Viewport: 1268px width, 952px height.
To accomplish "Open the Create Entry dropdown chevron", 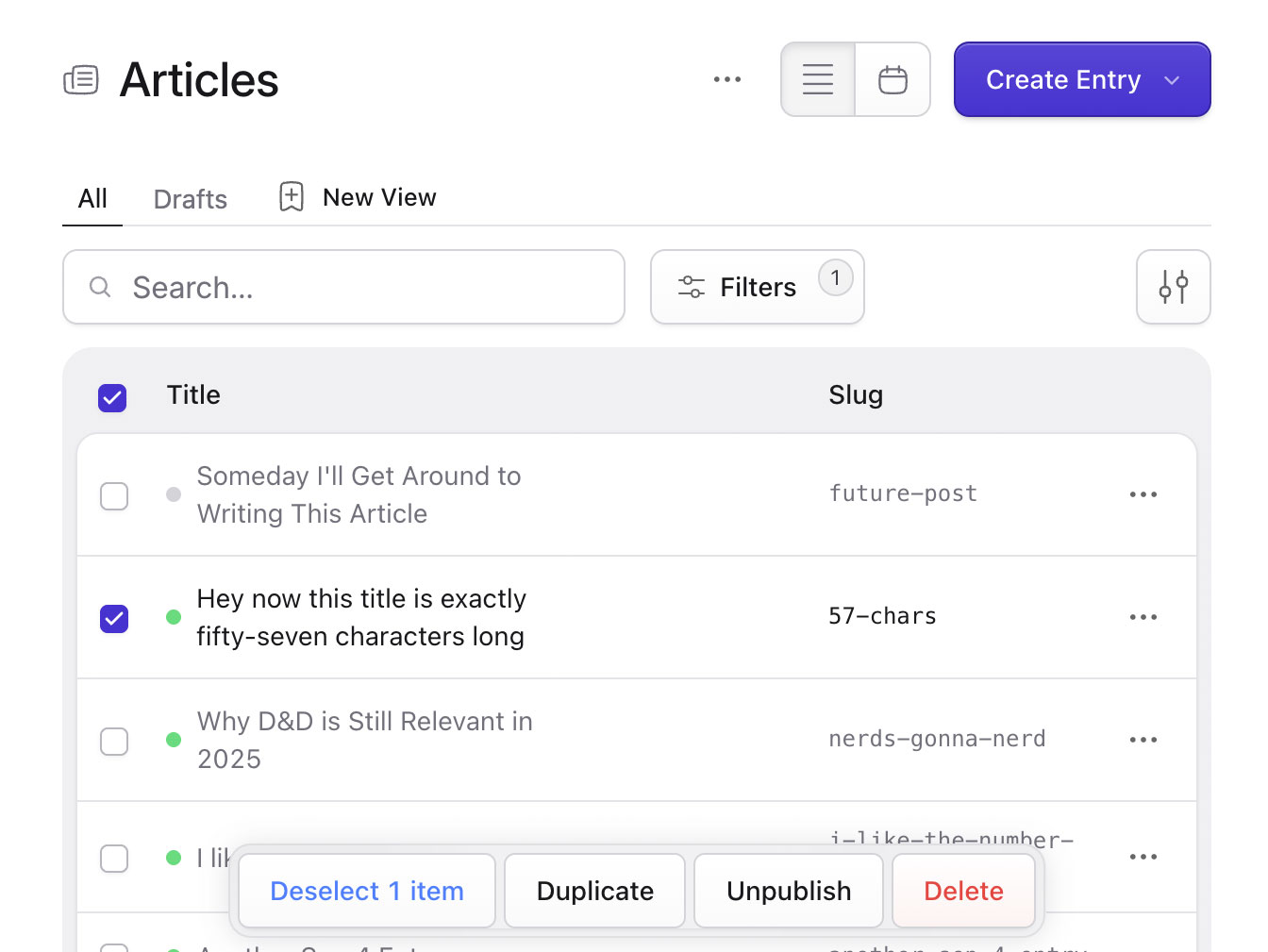I will [x=1170, y=80].
